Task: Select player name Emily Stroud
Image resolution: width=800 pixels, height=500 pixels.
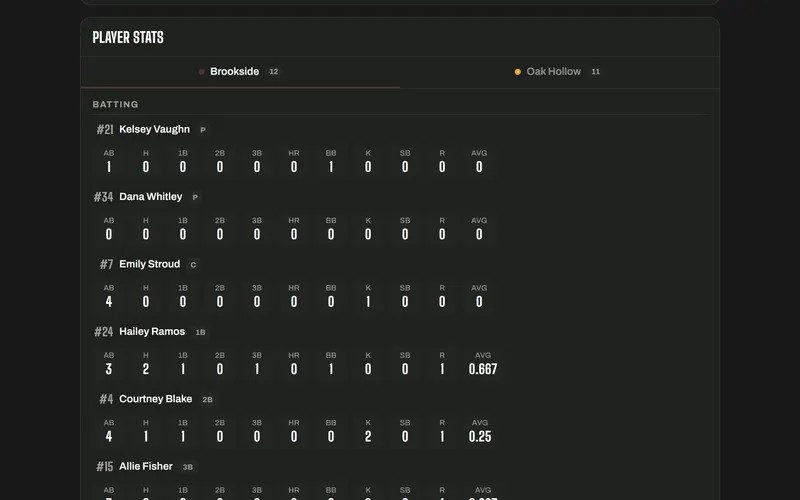Action: click(x=149, y=264)
